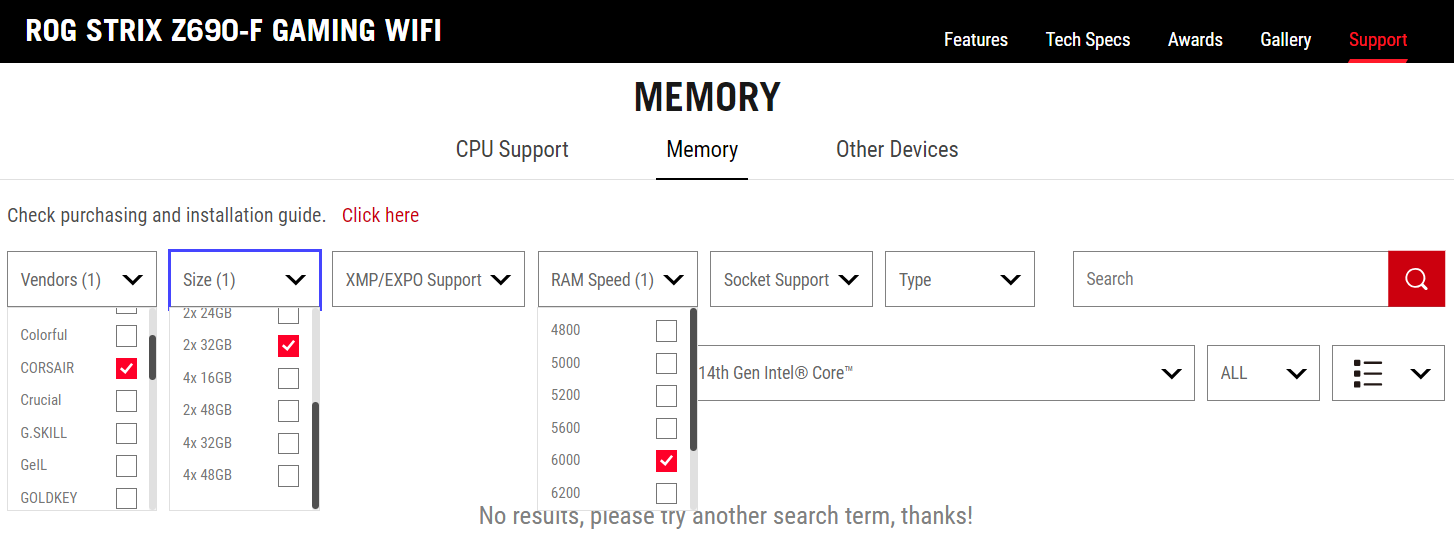1454x535 pixels.
Task: Click the red search magnifier button
Action: [x=1416, y=279]
